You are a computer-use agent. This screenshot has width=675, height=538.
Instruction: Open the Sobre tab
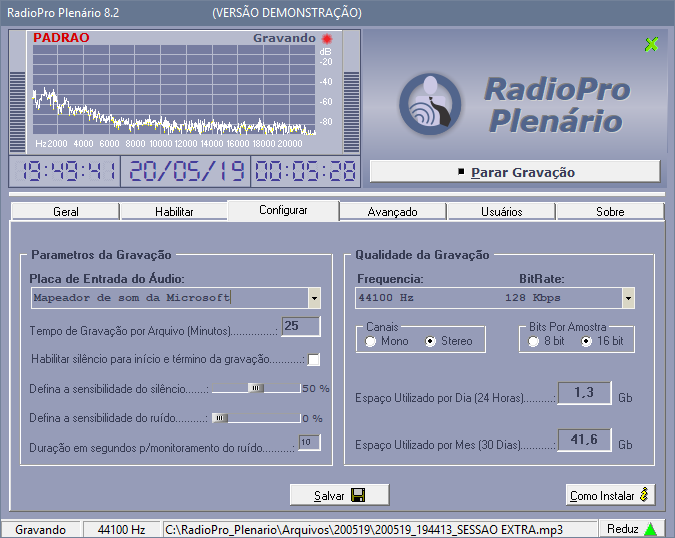[x=610, y=211]
